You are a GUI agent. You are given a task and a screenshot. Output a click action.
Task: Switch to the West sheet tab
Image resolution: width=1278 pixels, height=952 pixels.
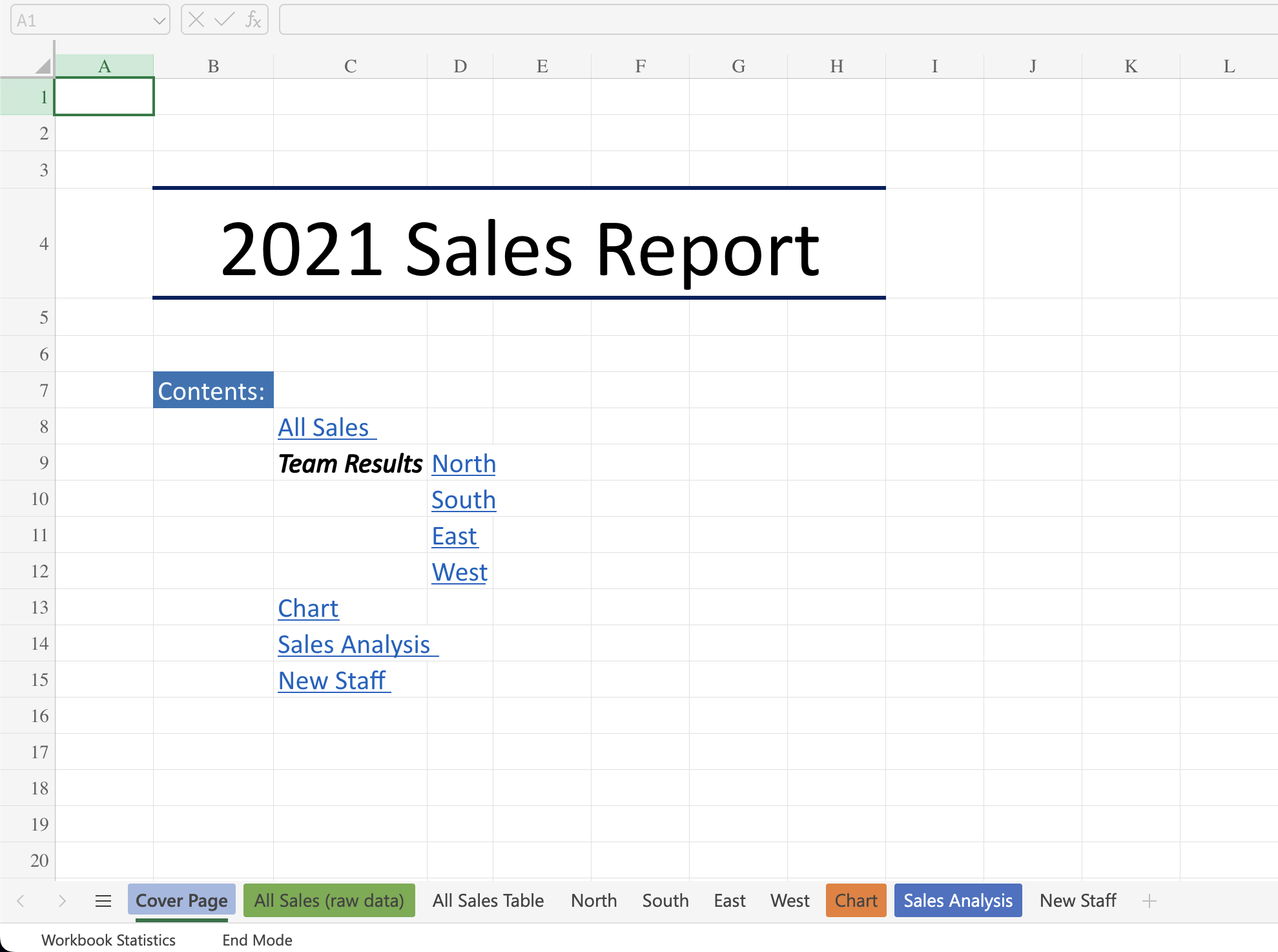[790, 900]
